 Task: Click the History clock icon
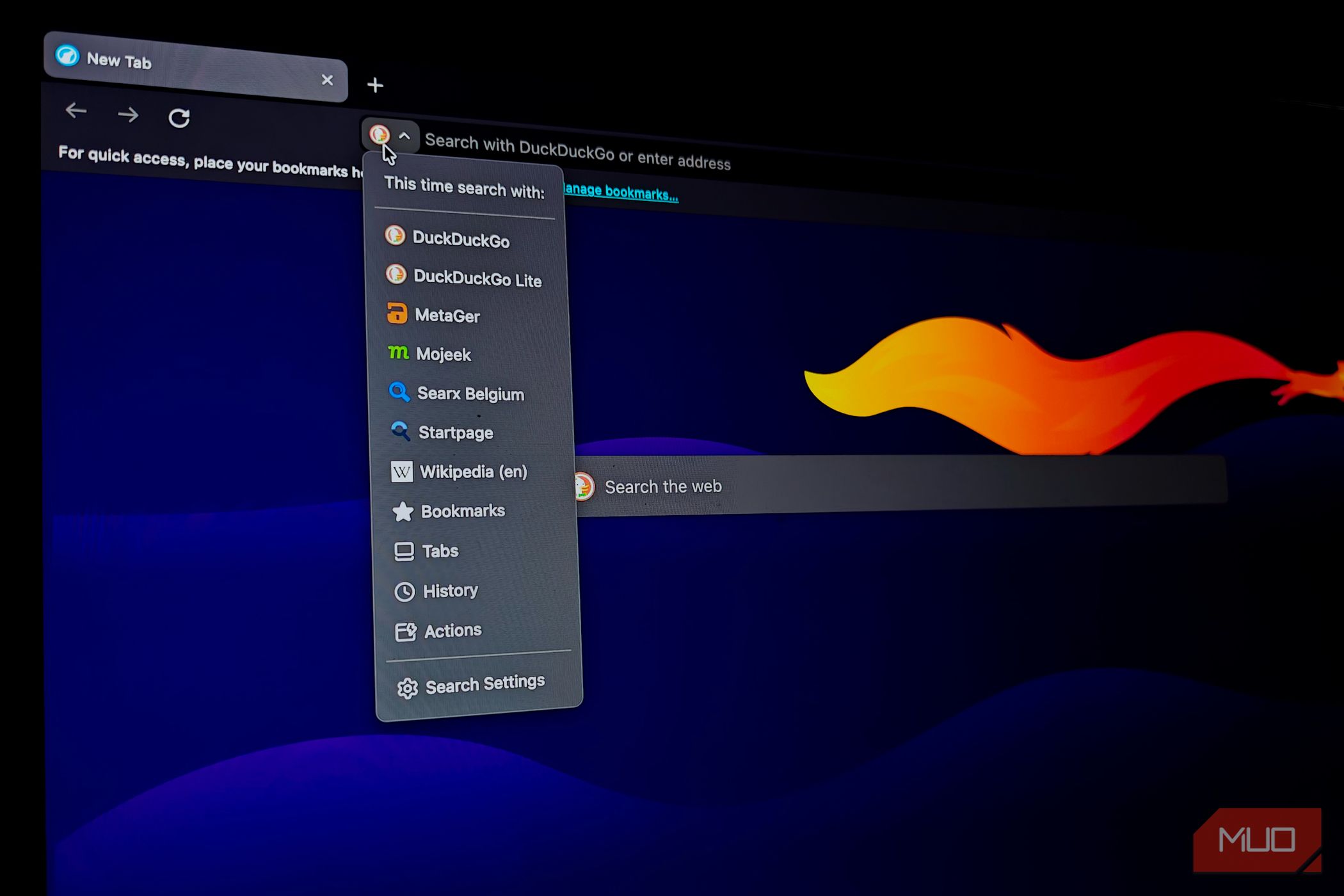pos(404,591)
